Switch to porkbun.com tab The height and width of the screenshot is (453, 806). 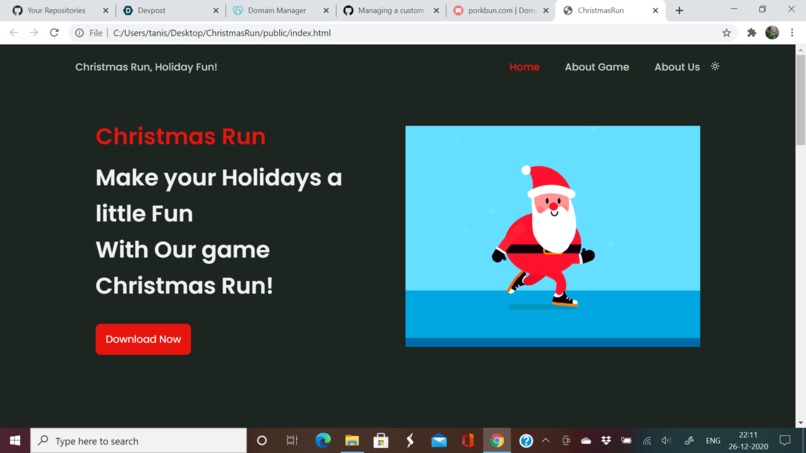click(x=501, y=10)
